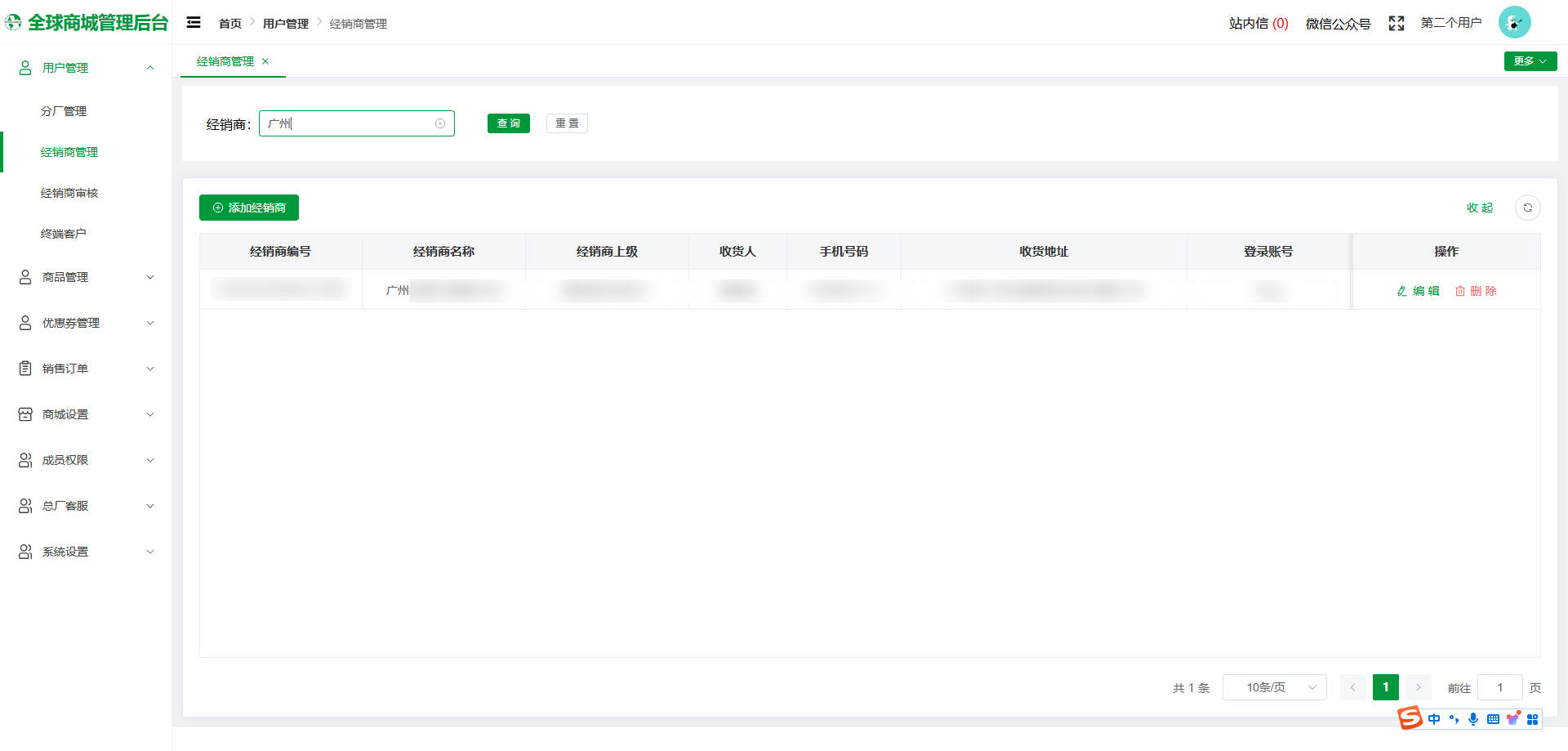Clear the 经销商 search input with the X icon
1568x751 pixels.
(x=440, y=124)
